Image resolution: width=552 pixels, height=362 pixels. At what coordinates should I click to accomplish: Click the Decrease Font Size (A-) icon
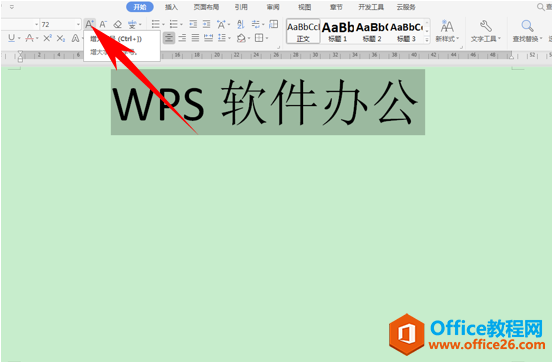point(103,24)
